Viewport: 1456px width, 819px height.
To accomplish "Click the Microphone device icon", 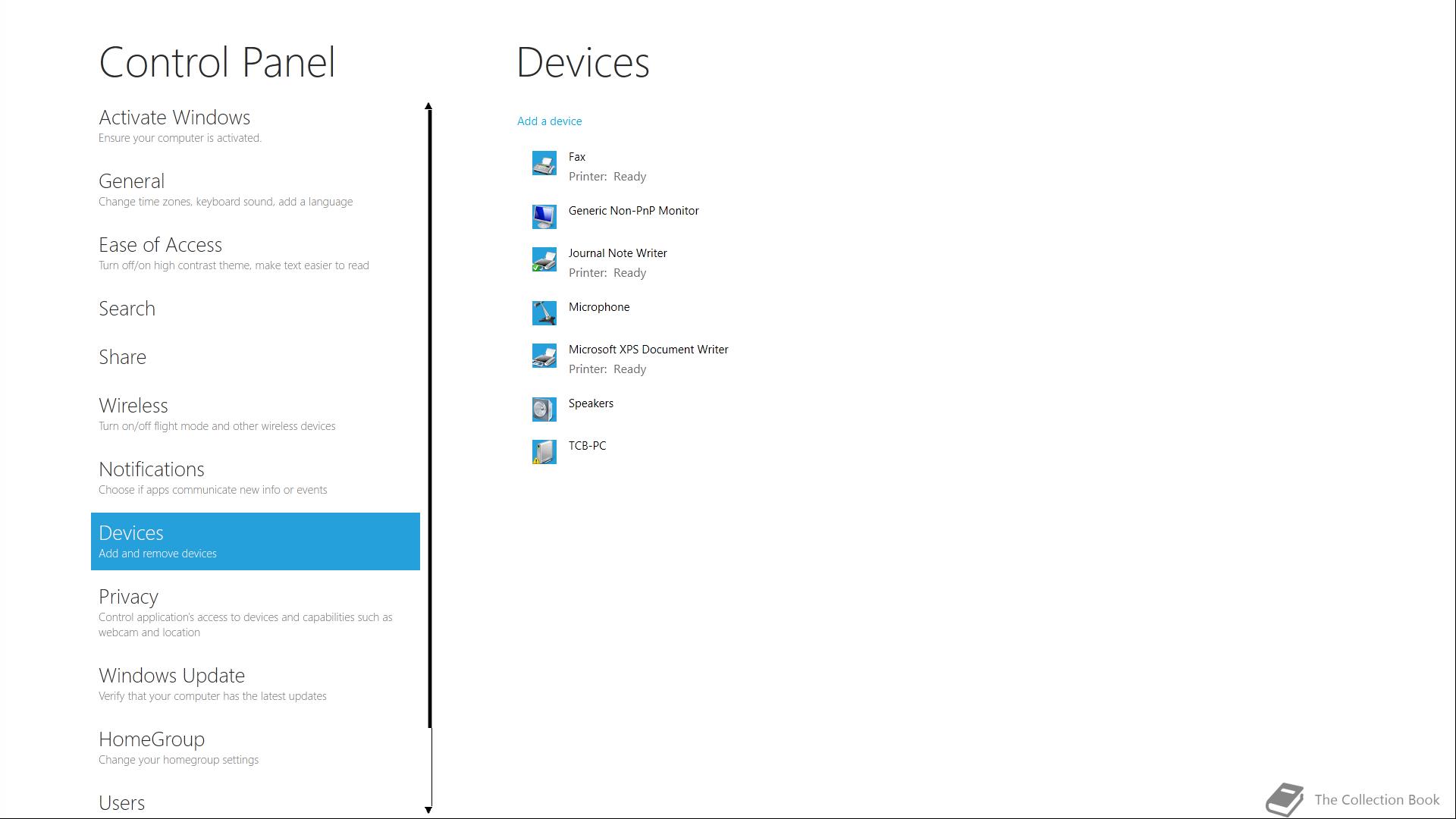I will (544, 313).
